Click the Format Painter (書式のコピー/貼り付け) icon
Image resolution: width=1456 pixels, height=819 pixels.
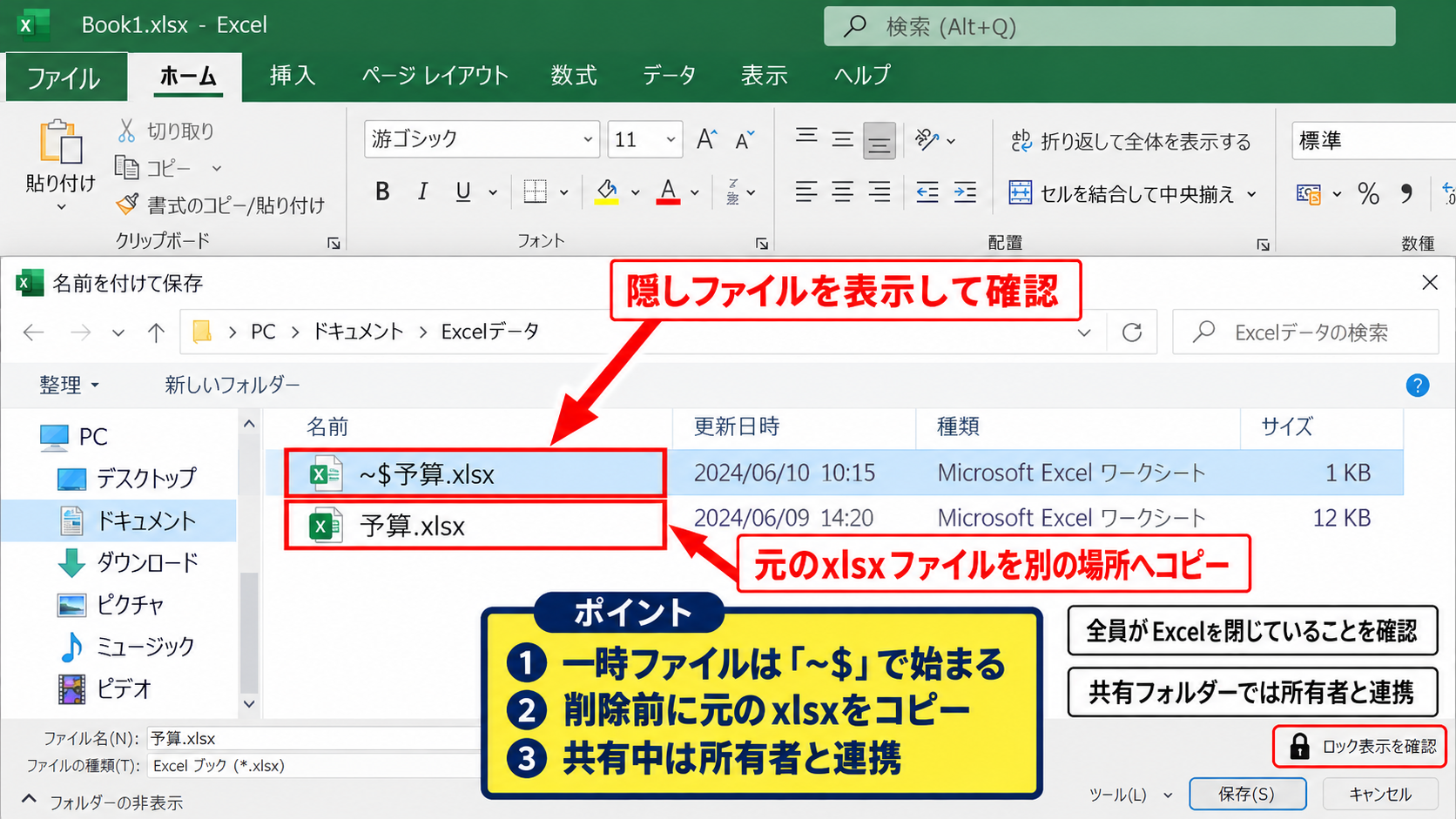(127, 205)
